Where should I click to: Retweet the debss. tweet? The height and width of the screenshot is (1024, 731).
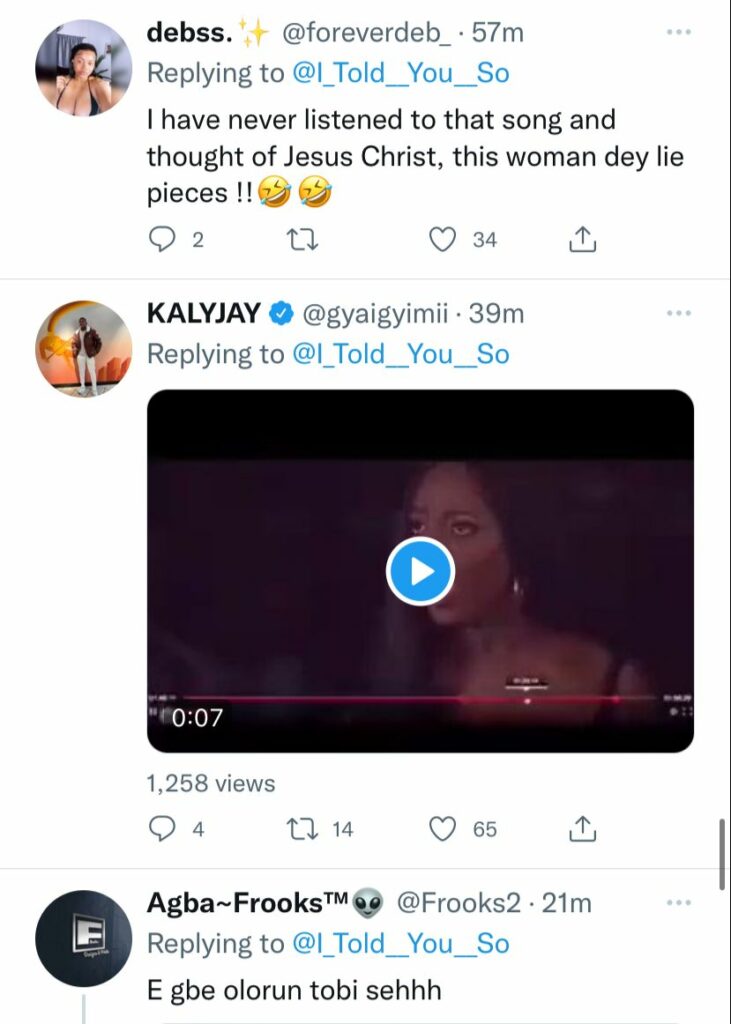[303, 240]
